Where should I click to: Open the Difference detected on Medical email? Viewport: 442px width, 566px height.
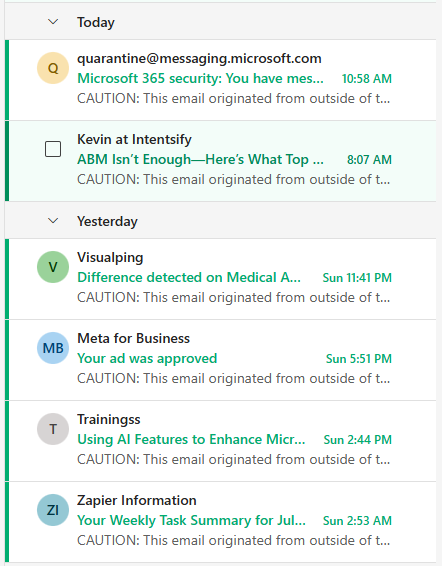pyautogui.click(x=189, y=277)
